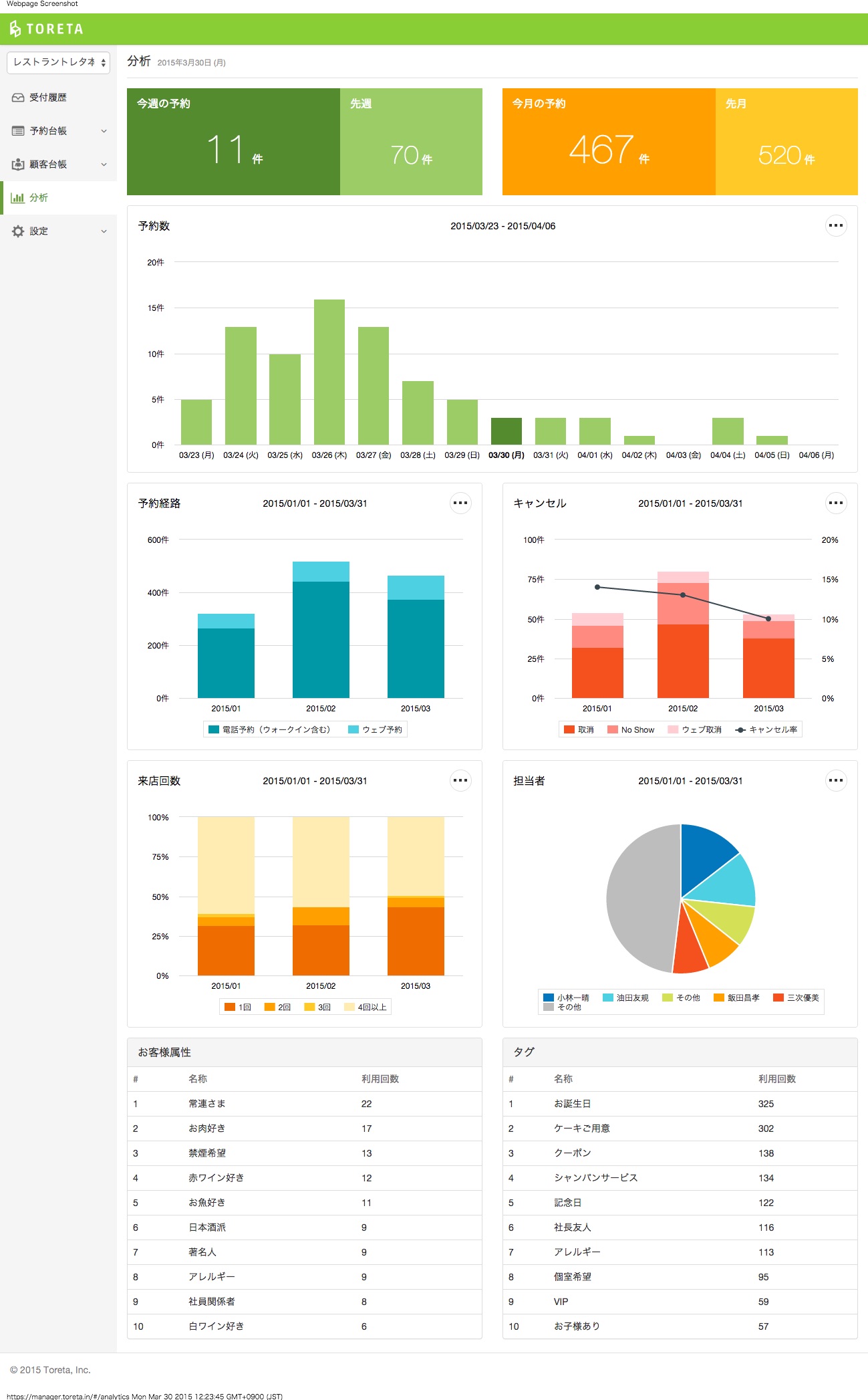Toggle 4回以上 legend swatch
Viewport: 868px width, 1400px height.
[x=349, y=1007]
